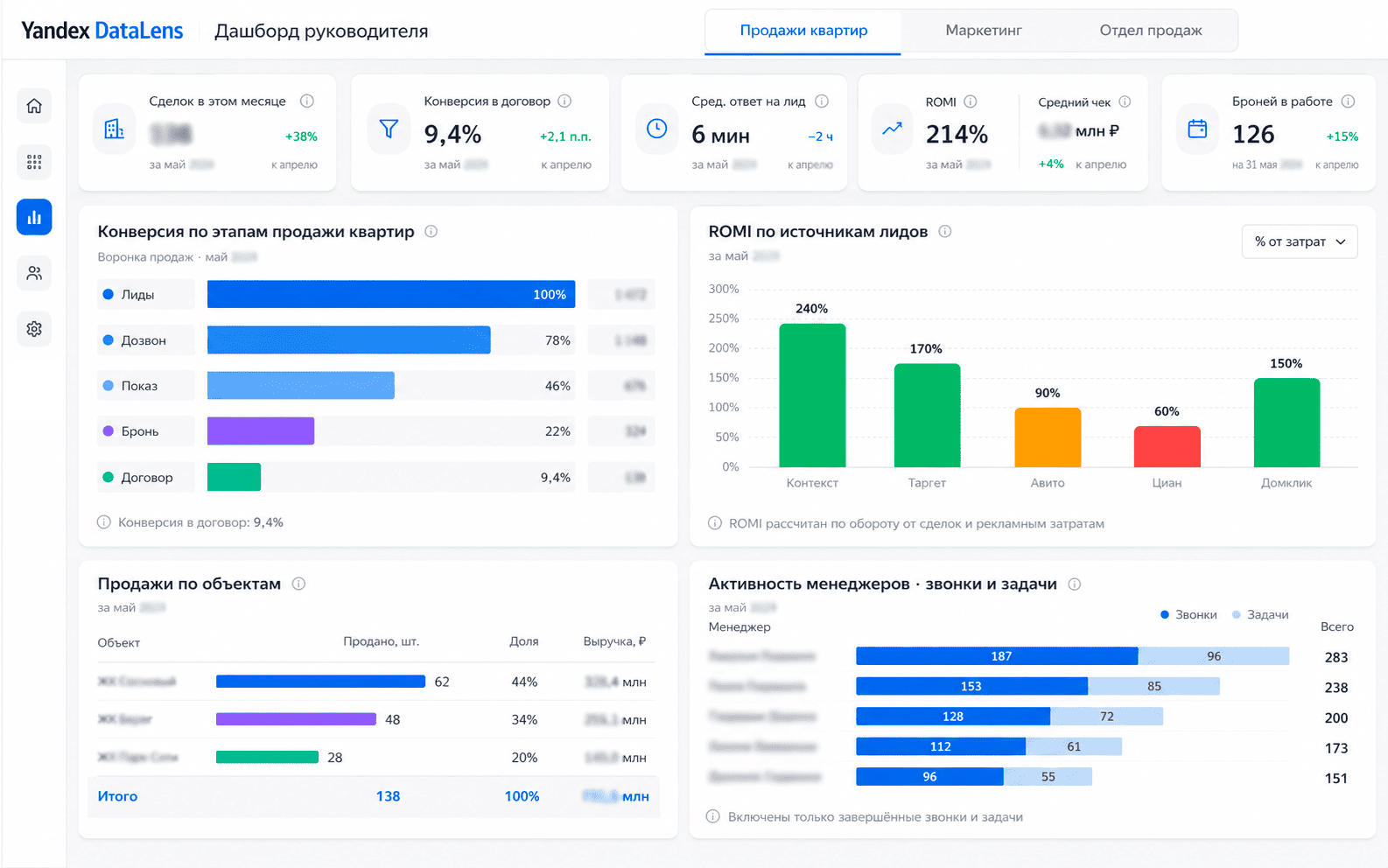The width and height of the screenshot is (1388, 868).
Task: Click the Объект column header
Action: tap(118, 643)
